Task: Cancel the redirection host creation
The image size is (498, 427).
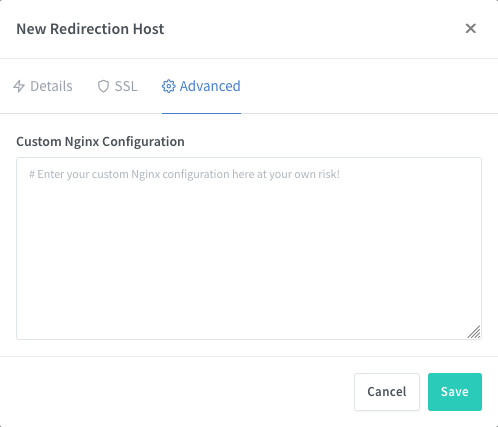Action: (387, 392)
